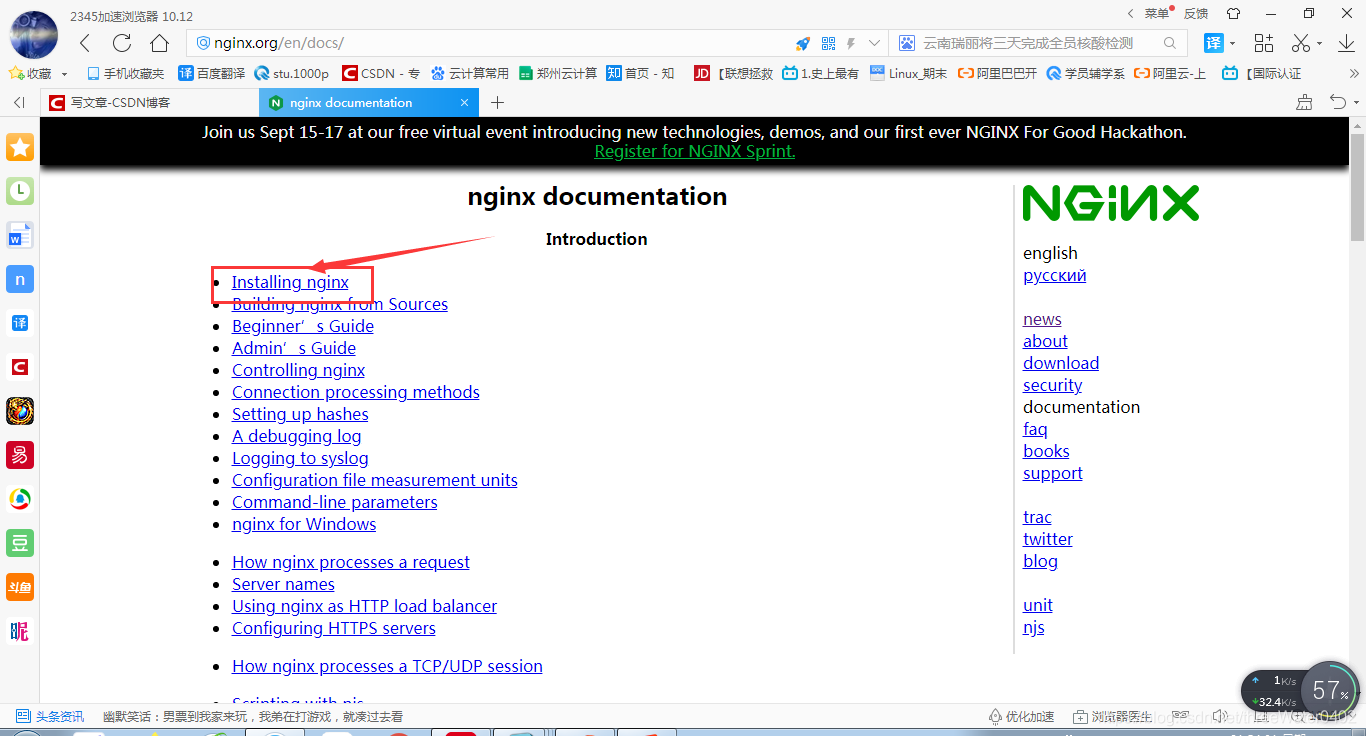Viewport: 1366px width, 736px height.
Task: Open the '昵' icon at sidebar bottom
Action: tap(20, 631)
